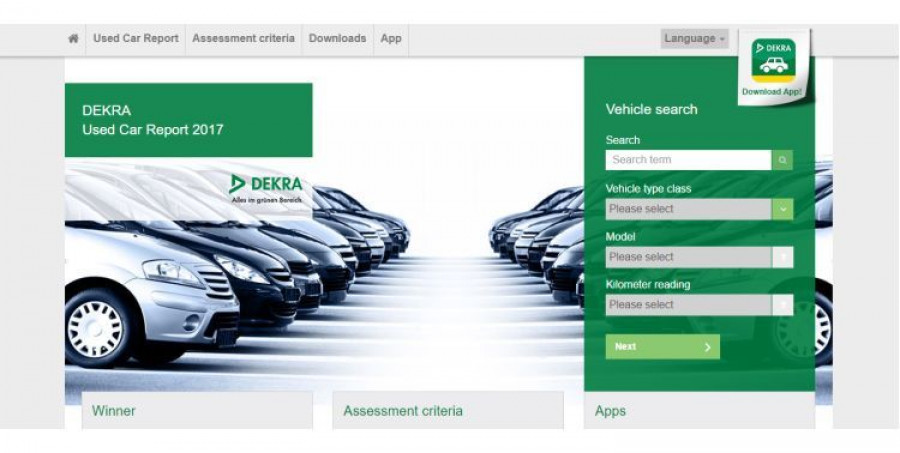The width and height of the screenshot is (900, 453).
Task: Click the Download App! label
Action: pyautogui.click(x=772, y=92)
